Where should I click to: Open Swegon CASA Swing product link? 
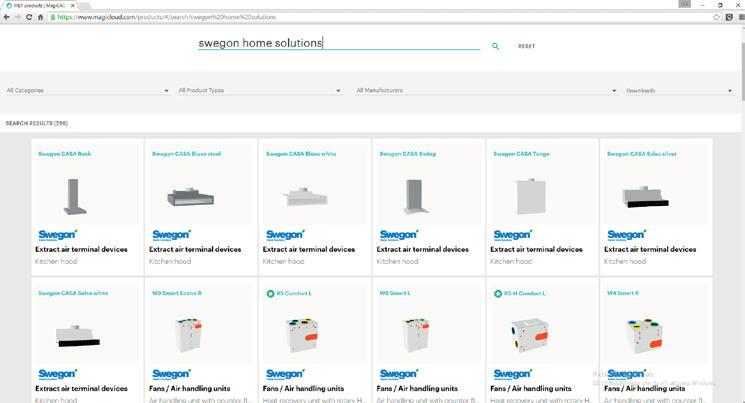[408, 154]
